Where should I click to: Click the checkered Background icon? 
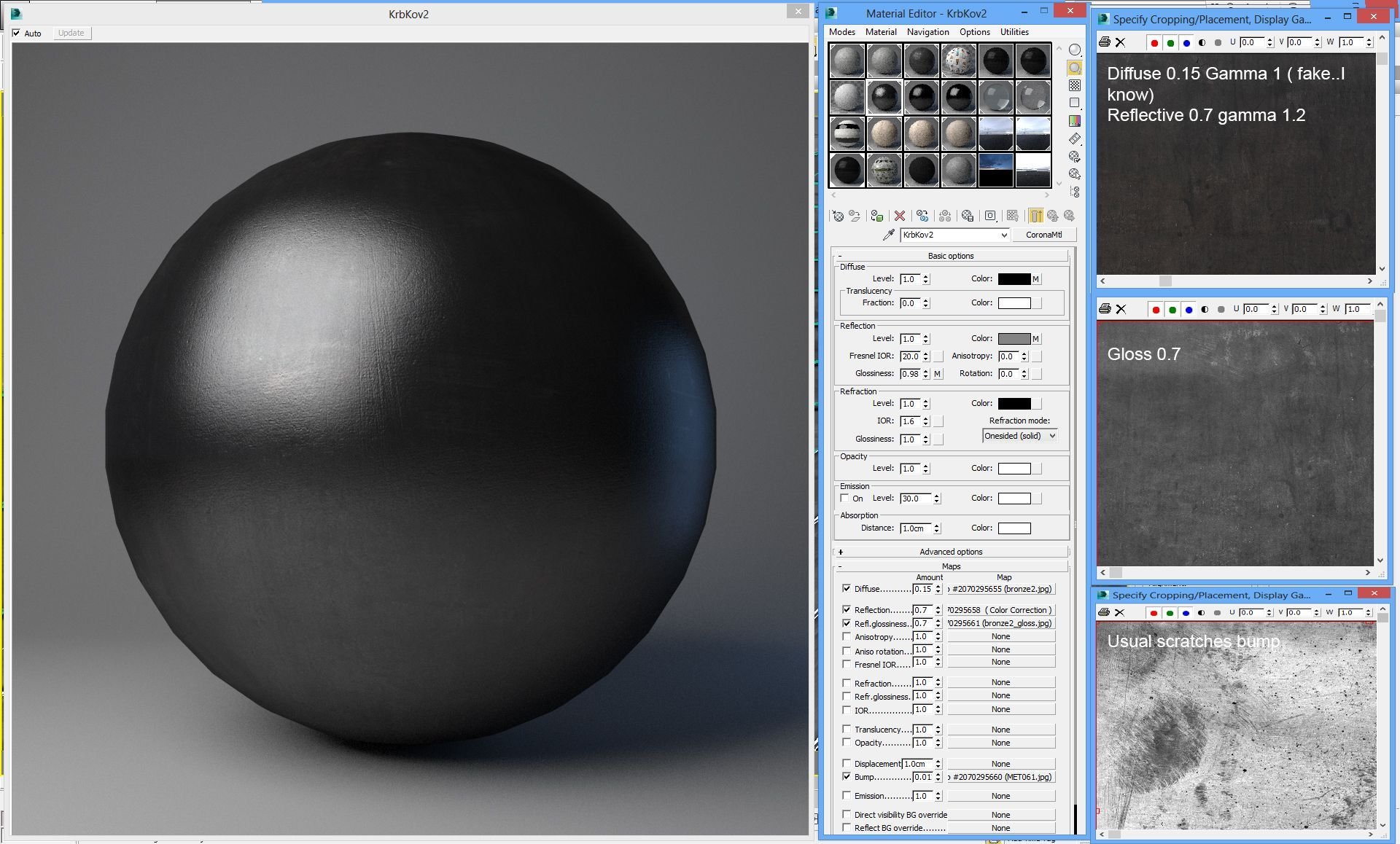(1075, 85)
